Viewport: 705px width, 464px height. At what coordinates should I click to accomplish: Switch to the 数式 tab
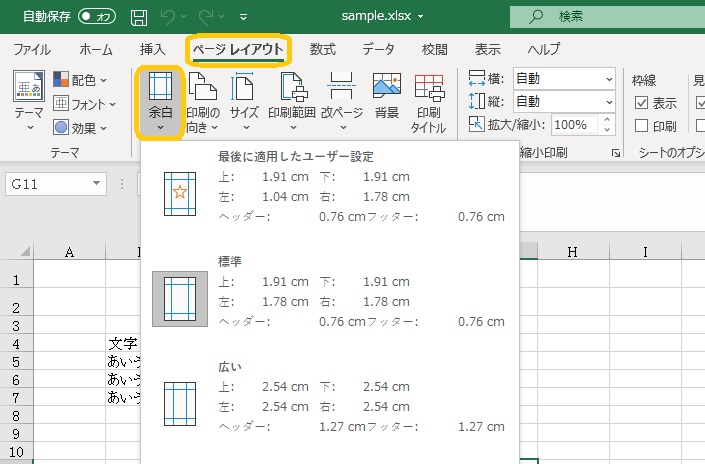(322, 49)
